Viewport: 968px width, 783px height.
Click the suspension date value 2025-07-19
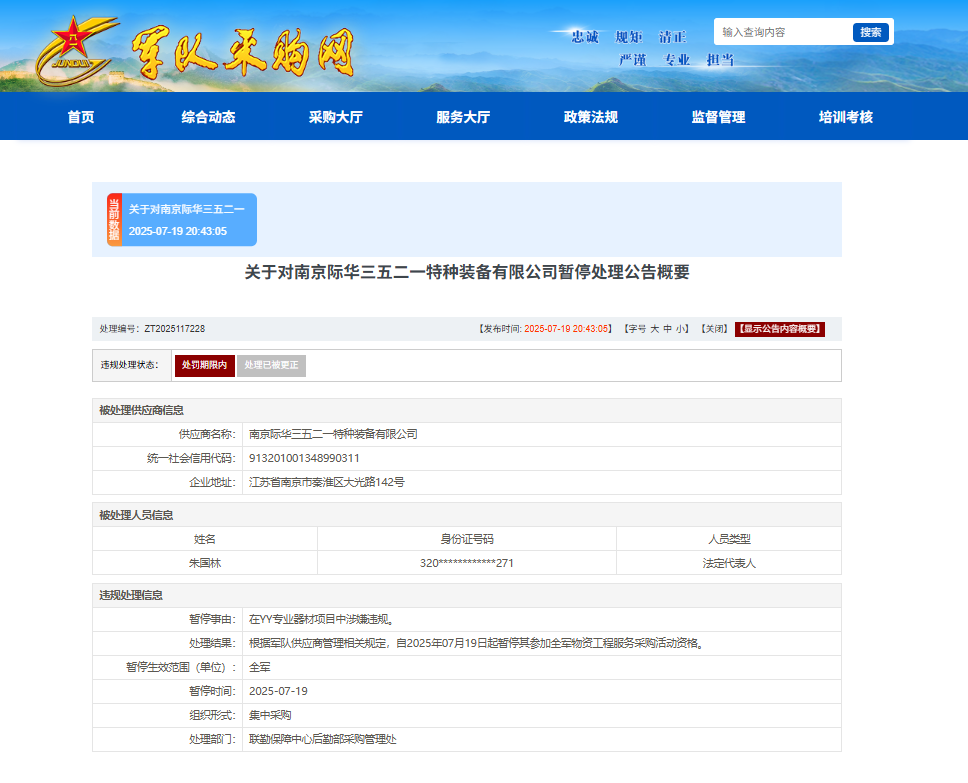pyautogui.click(x=278, y=692)
